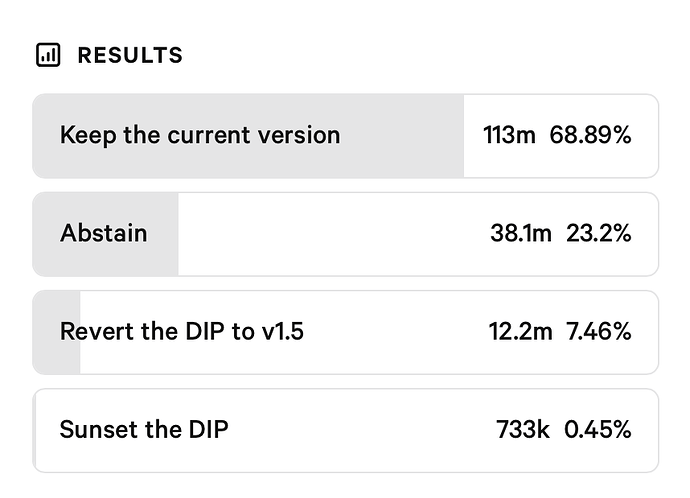The image size is (690, 498).
Task: Click the empty white middle of the Sunset bar
Action: pos(360,429)
